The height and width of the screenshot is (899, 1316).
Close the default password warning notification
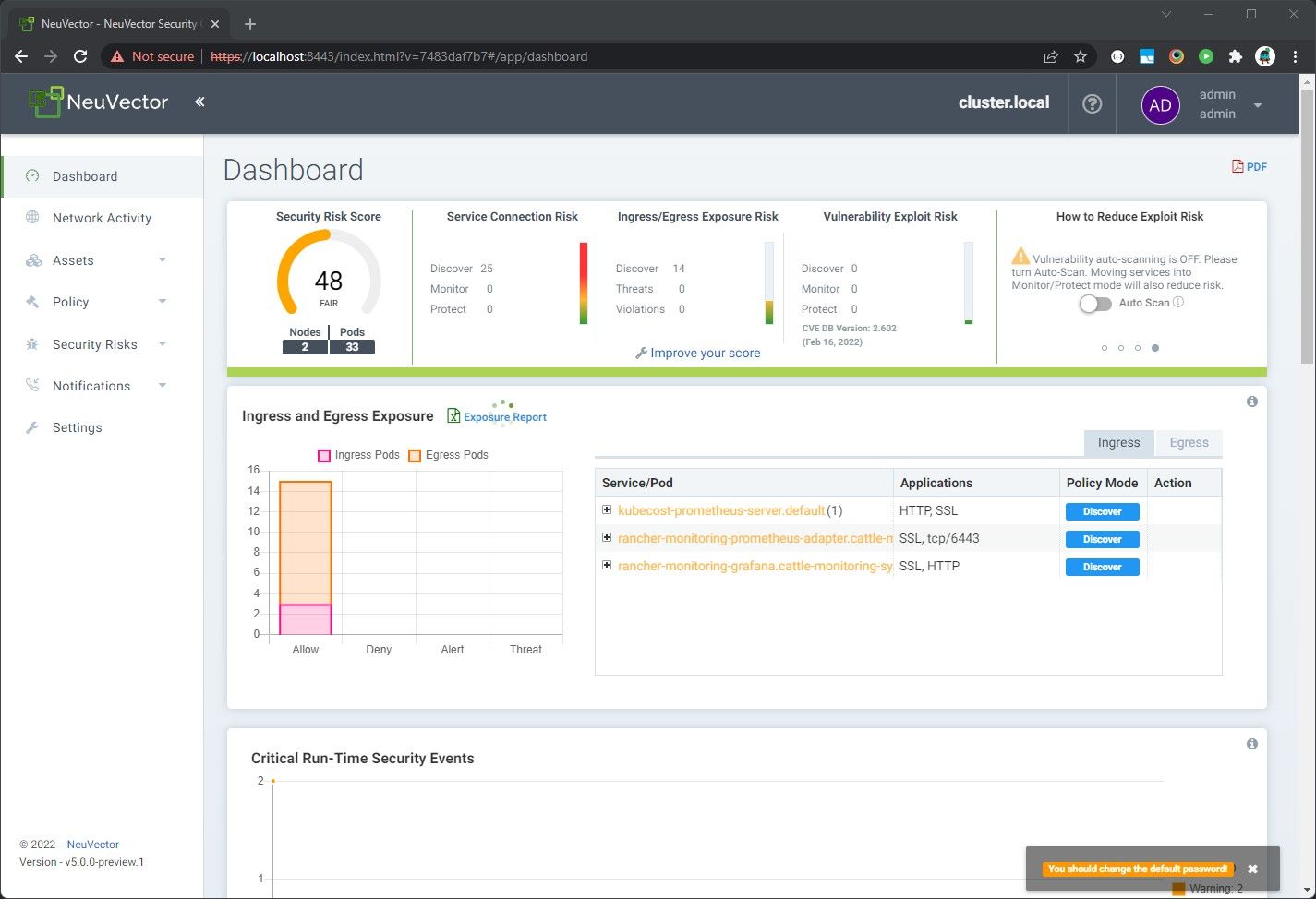tap(1252, 869)
